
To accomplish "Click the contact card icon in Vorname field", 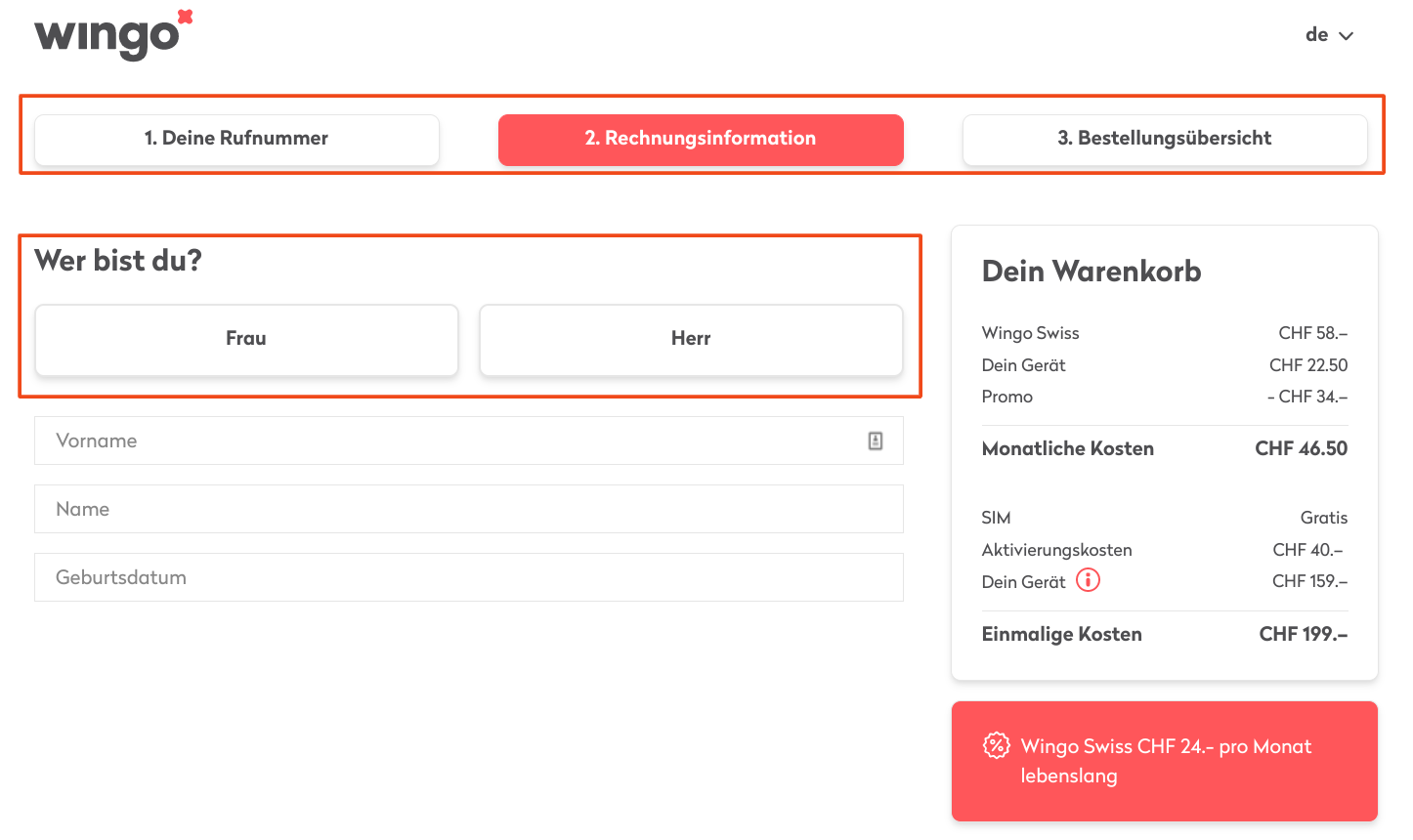I will click(875, 441).
